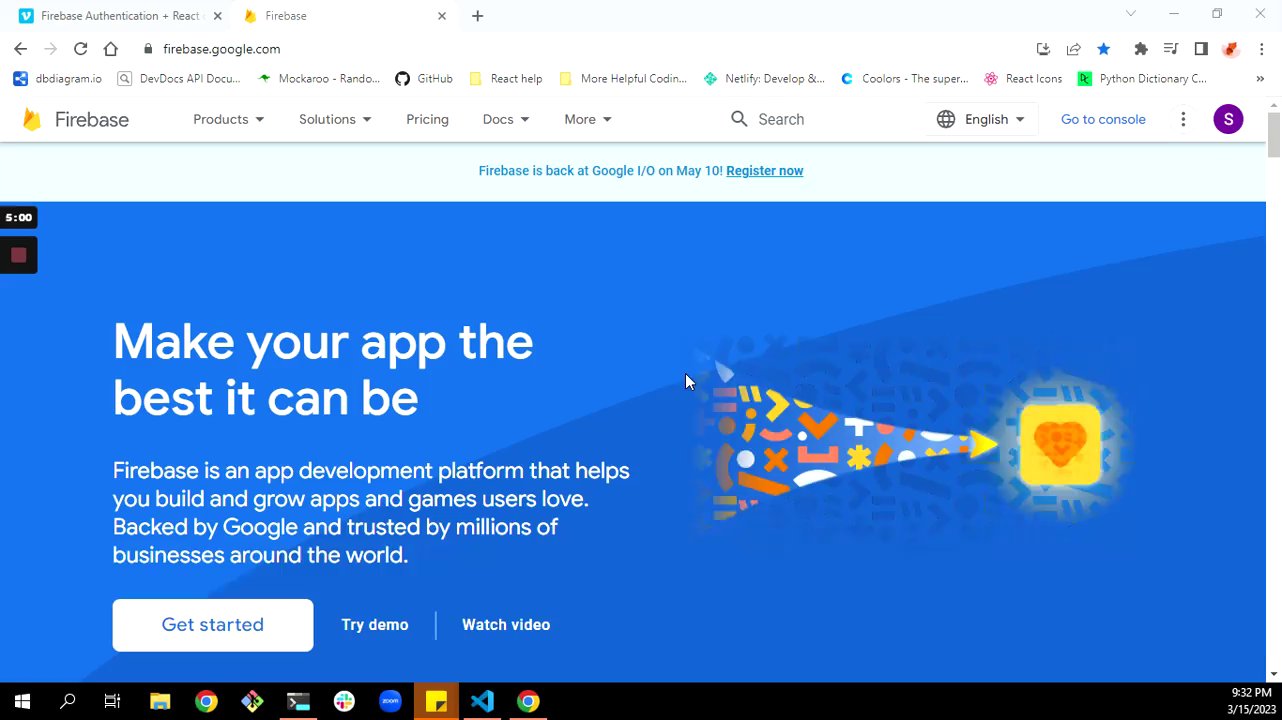Toggle the bookmark star icon
The width and height of the screenshot is (1282, 720).
[x=1104, y=49]
